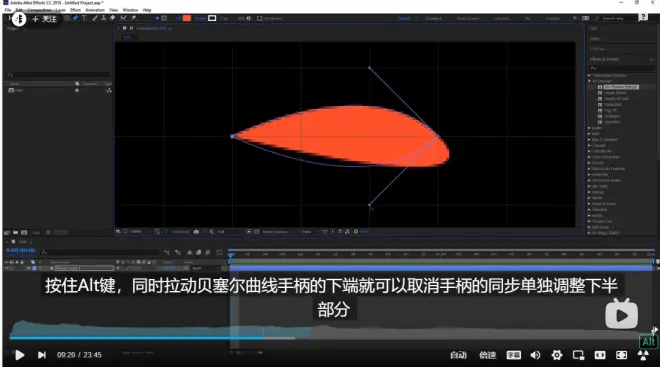This screenshot has height=367, width=660.
Task: Expand the Audio effects category
Action: [589, 128]
